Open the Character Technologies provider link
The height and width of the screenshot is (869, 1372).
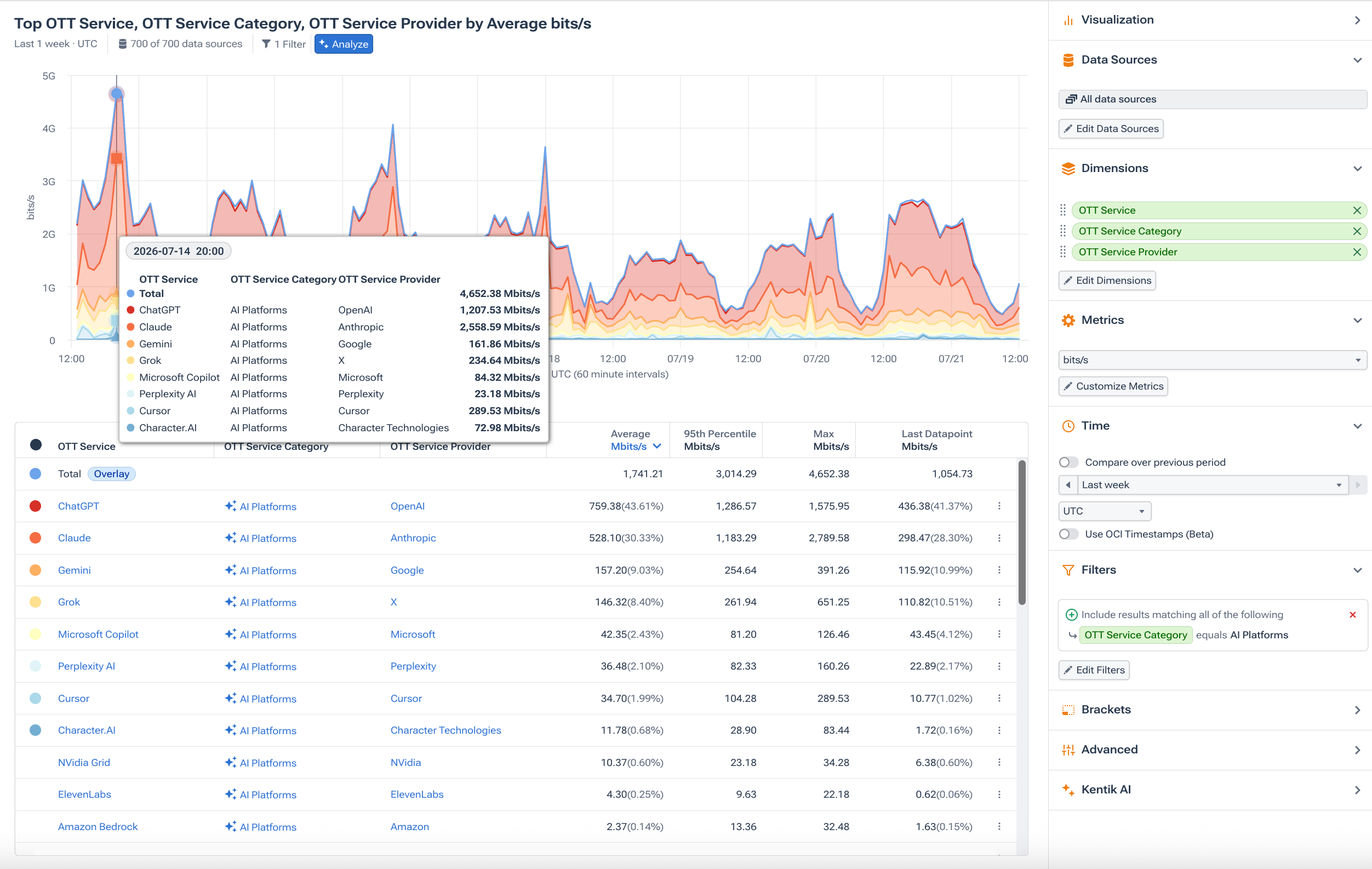pos(445,730)
